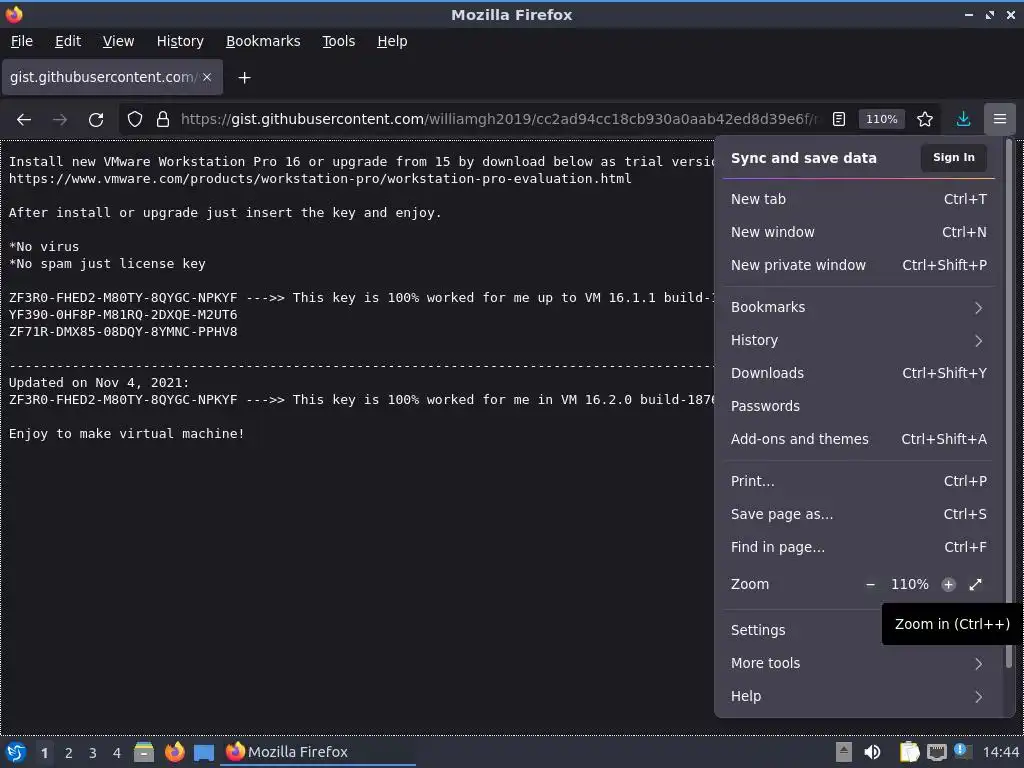The width and height of the screenshot is (1024, 768).
Task: Switch to workspace 2
Action: [x=69, y=753]
